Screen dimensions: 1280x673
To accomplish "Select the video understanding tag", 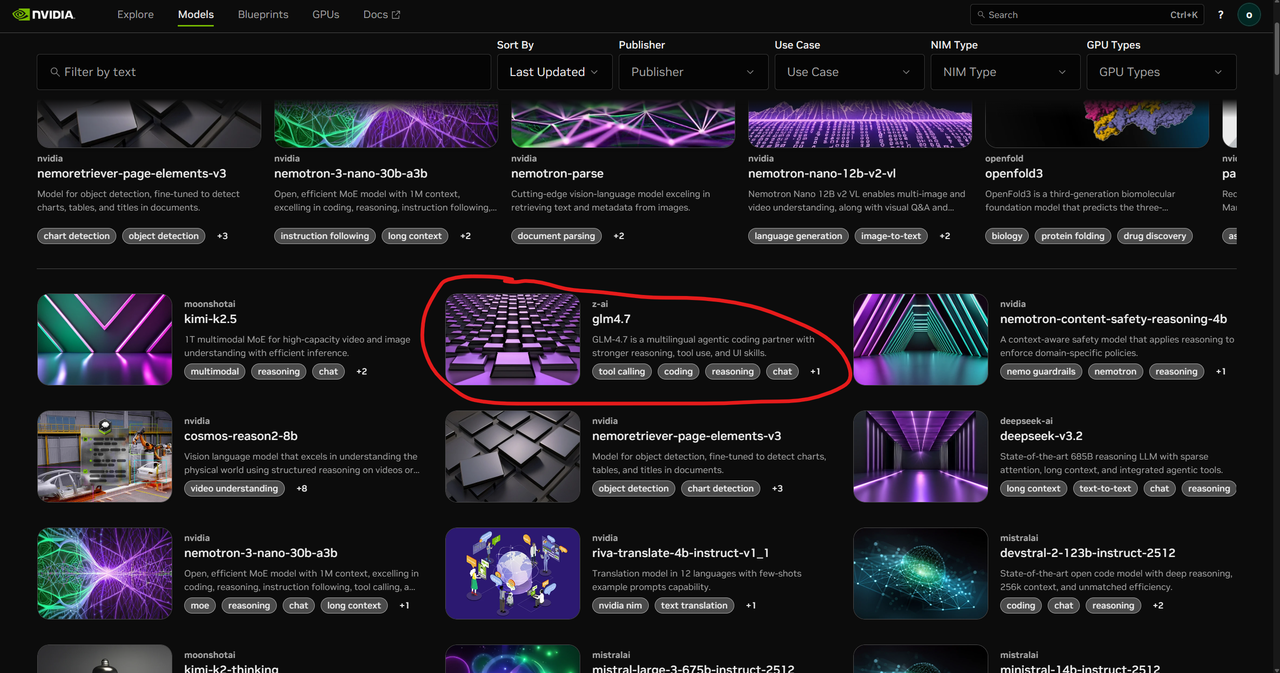I will click(235, 488).
